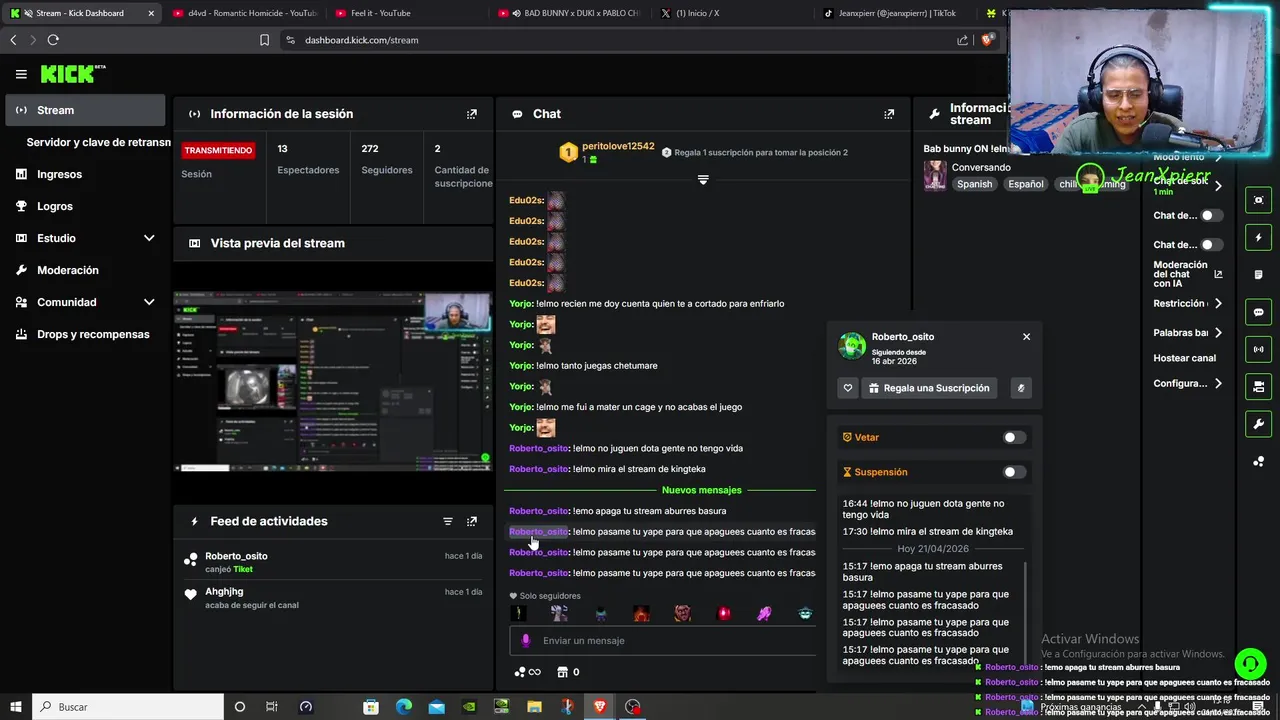Open Servidor y clave de retransmisión
Viewport: 1280px width, 720px height.
click(x=98, y=142)
